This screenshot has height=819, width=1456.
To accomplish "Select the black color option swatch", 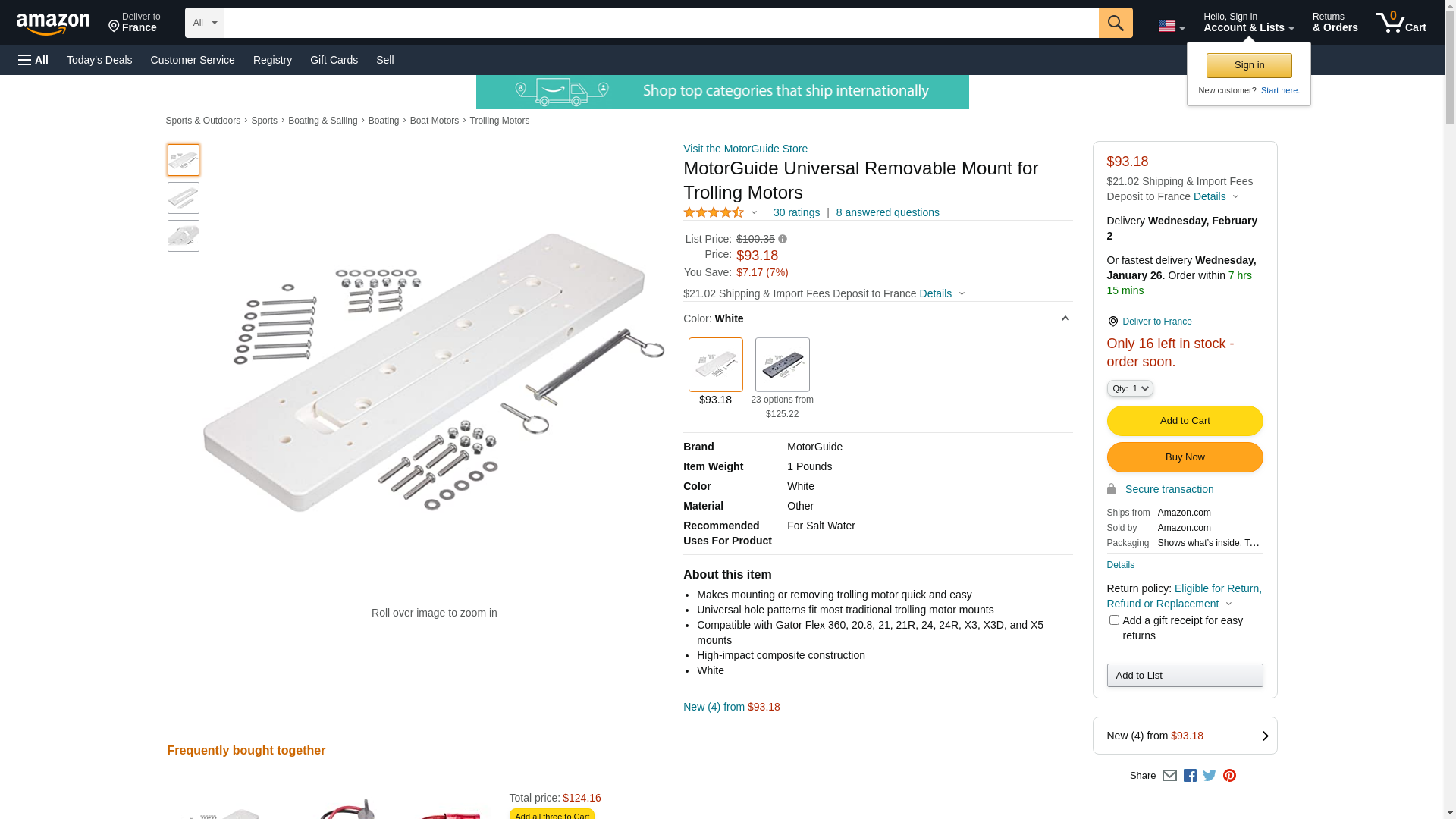I will click(x=782, y=365).
